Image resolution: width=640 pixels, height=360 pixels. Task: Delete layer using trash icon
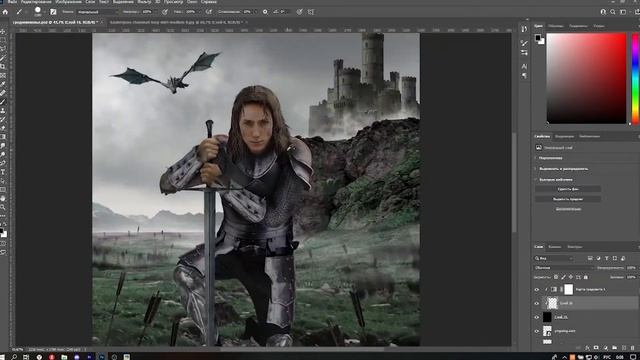click(x=633, y=348)
